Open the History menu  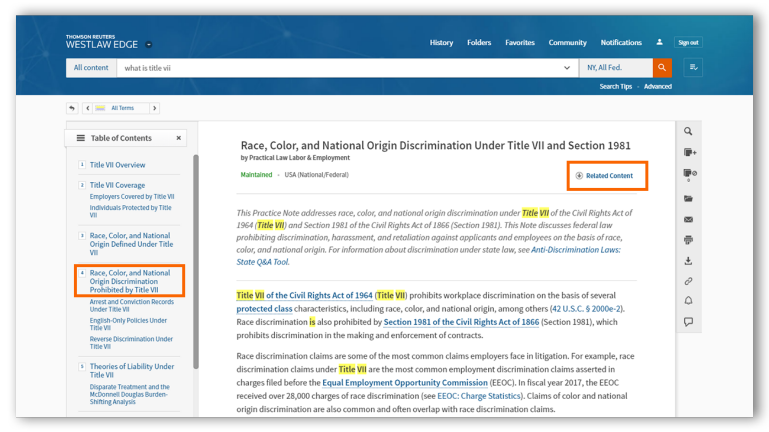(x=441, y=43)
